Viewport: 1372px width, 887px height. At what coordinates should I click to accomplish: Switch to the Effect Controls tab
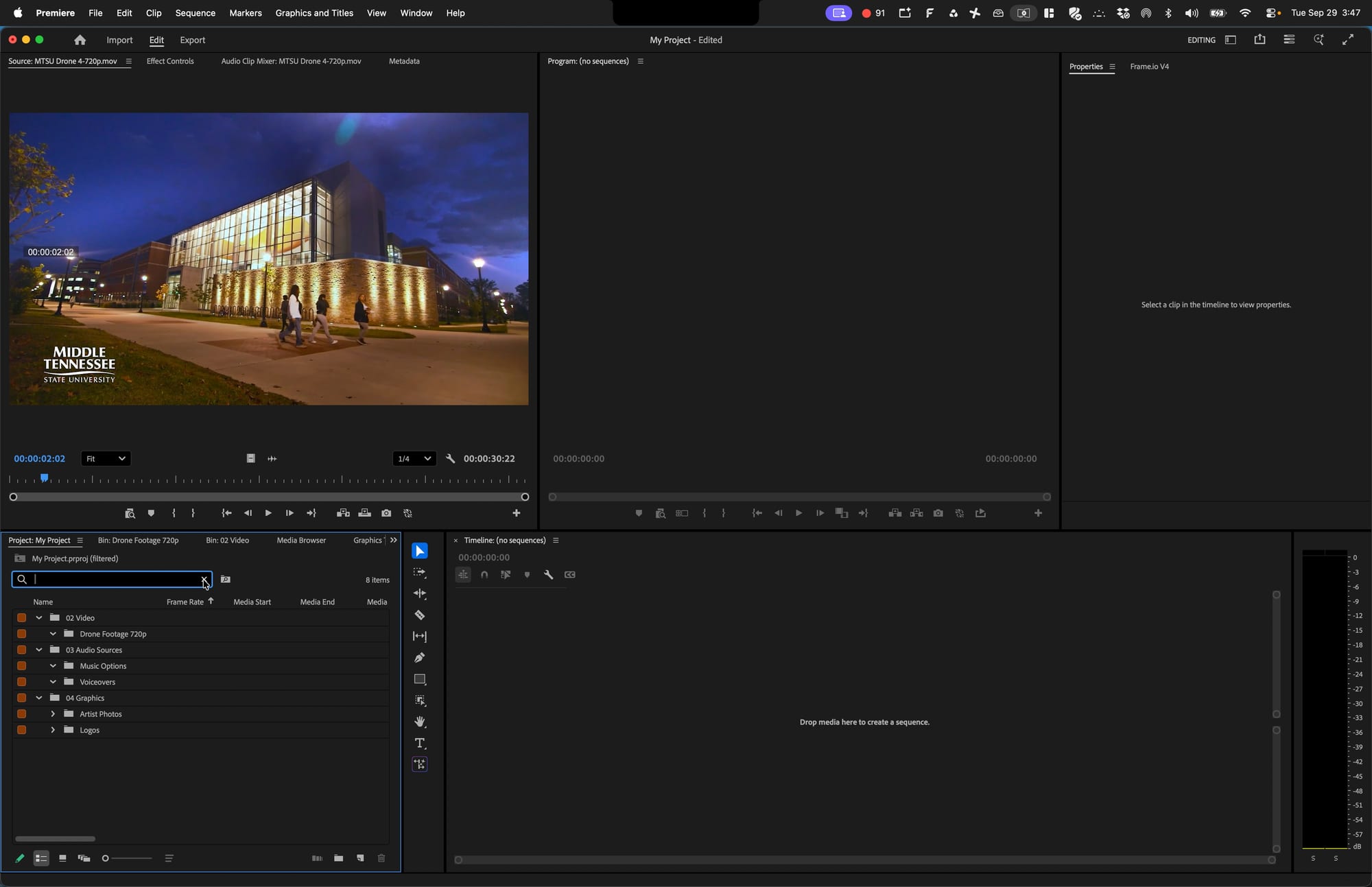click(170, 61)
